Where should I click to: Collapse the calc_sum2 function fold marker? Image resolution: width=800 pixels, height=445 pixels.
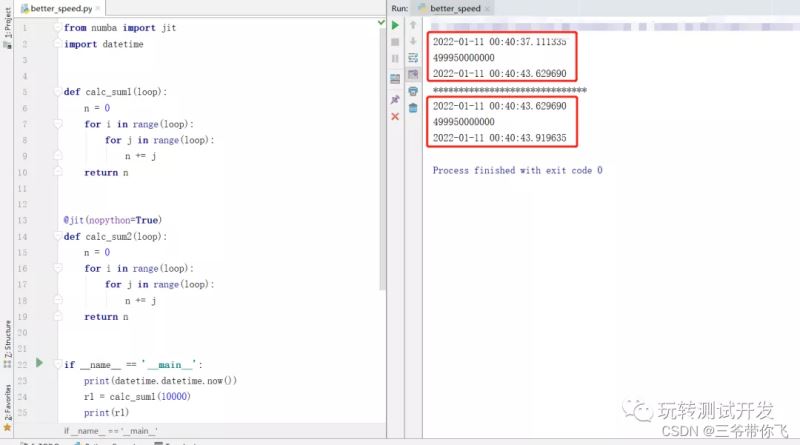57,237
